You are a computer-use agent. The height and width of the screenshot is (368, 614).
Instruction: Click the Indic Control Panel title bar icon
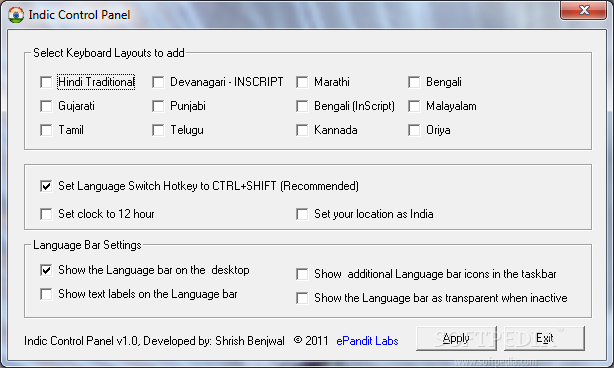[16, 15]
